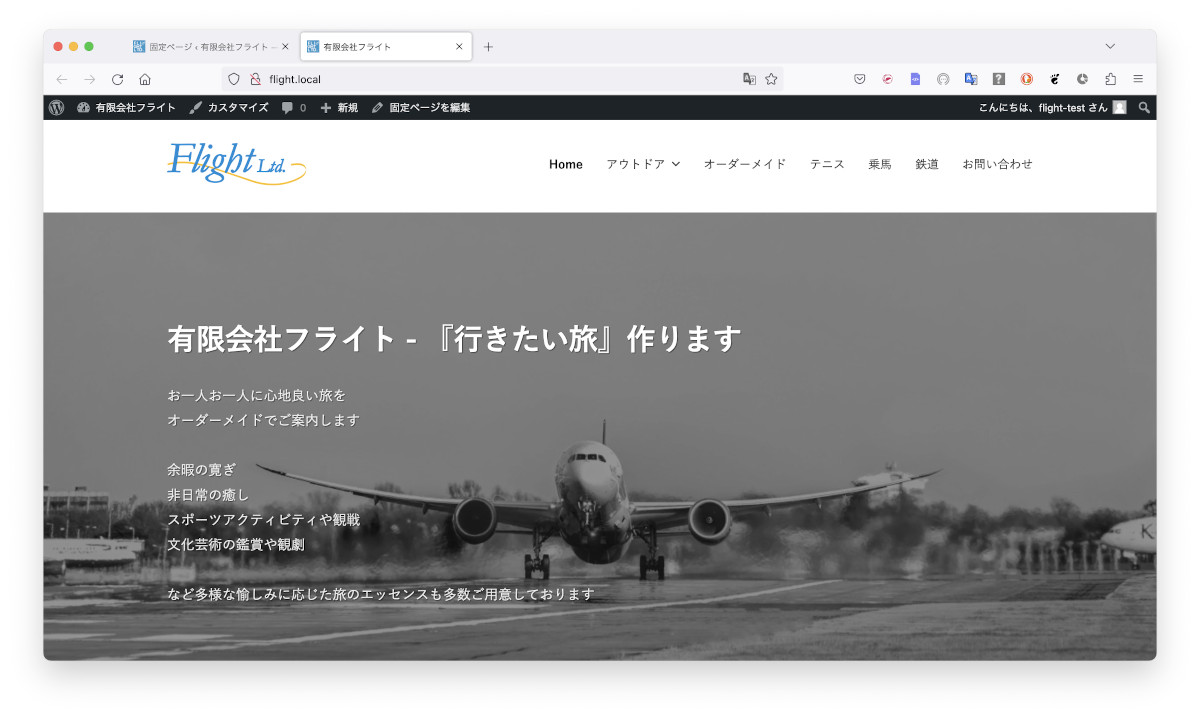Expand the アウトドア submenu arrow

pyautogui.click(x=676, y=164)
